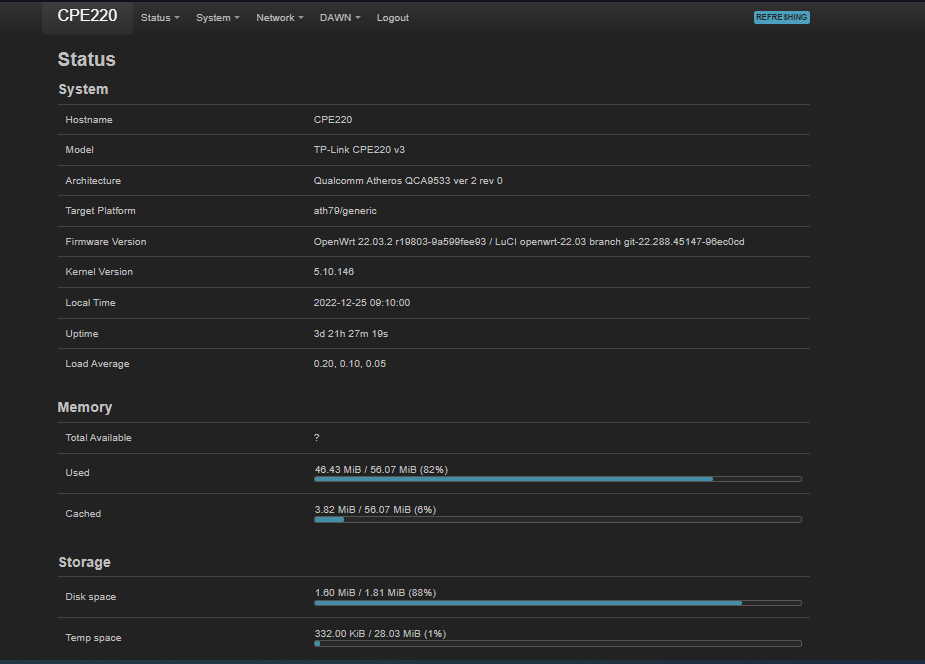The image size is (925, 664).
Task: Click the ath79/generic target platform value
Action: coord(345,211)
